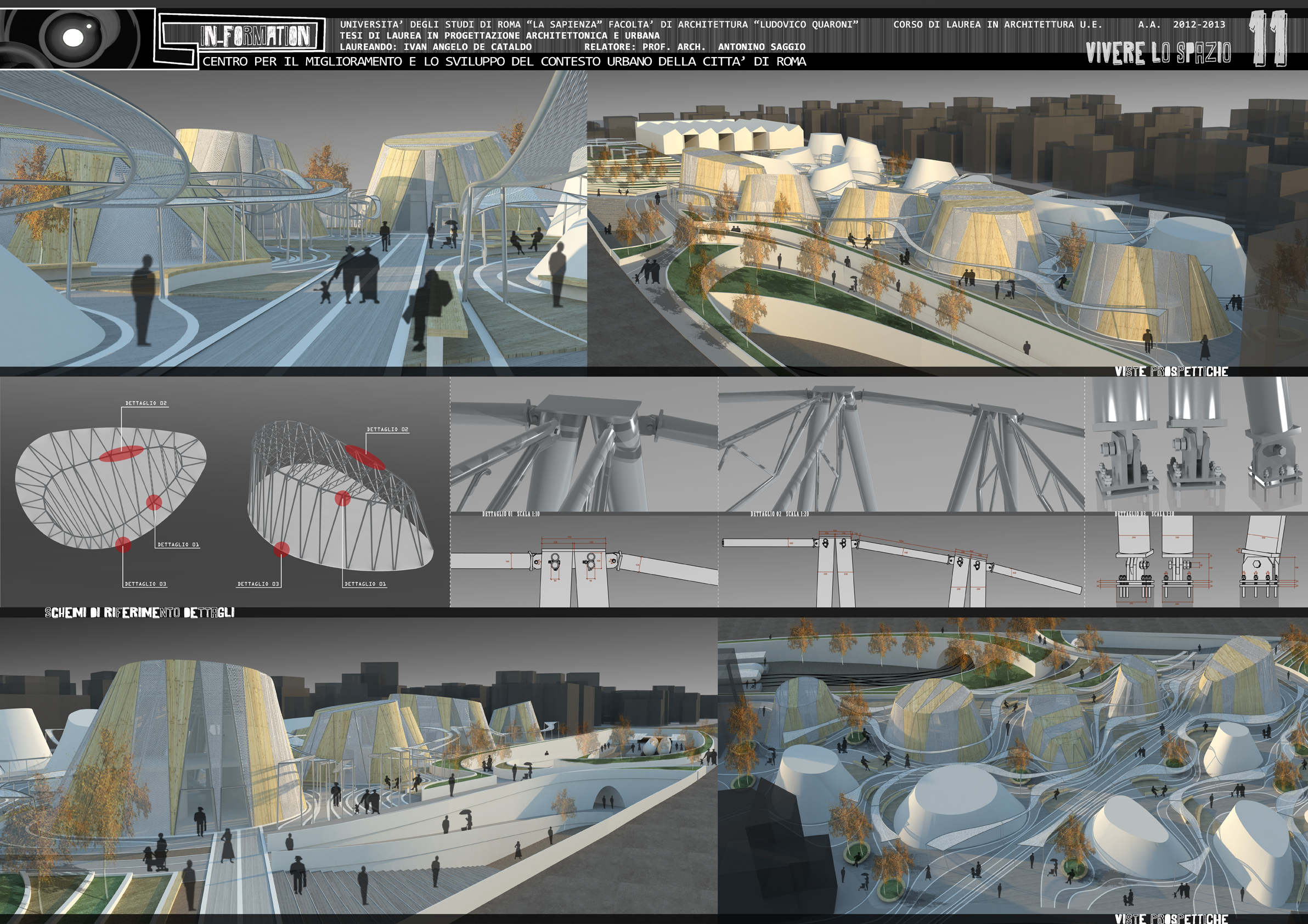Click red oval marker on left dome scheme
Image resolution: width=1308 pixels, height=924 pixels.
(x=121, y=453)
